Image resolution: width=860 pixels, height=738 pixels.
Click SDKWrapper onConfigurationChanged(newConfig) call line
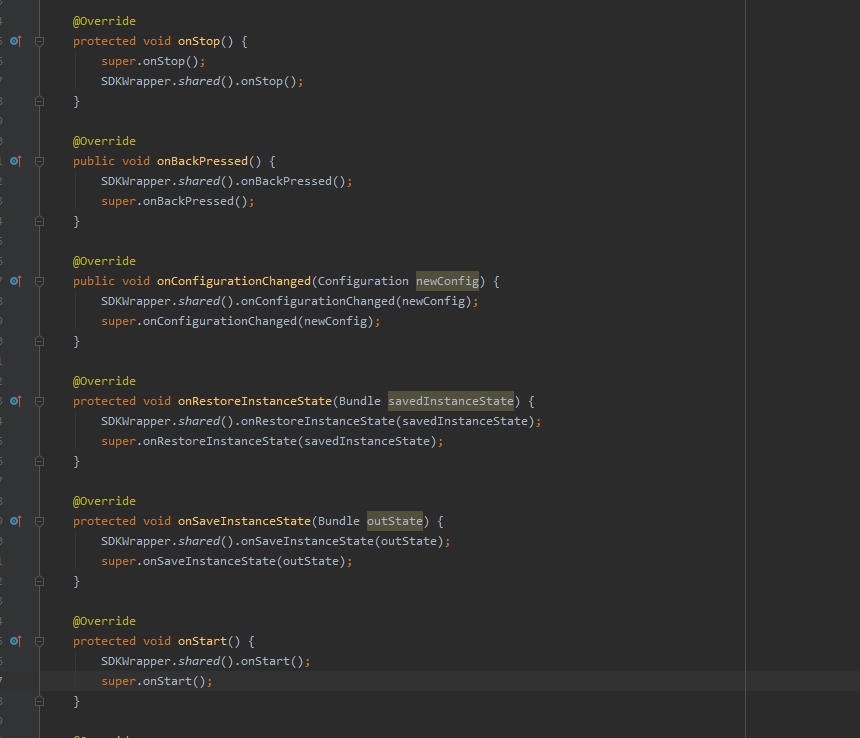pos(290,302)
